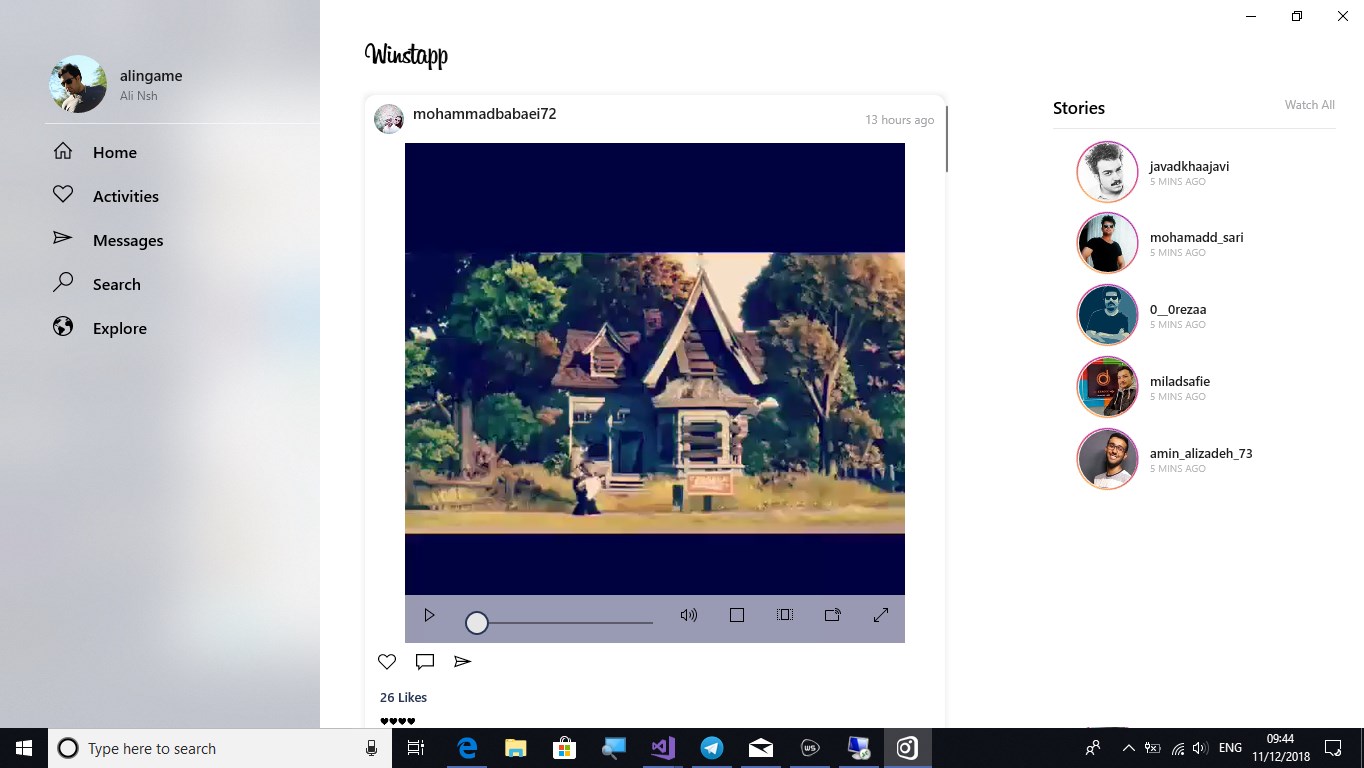Open javadkhaajavi story
Viewport: 1364px width, 768px height.
click(1107, 172)
